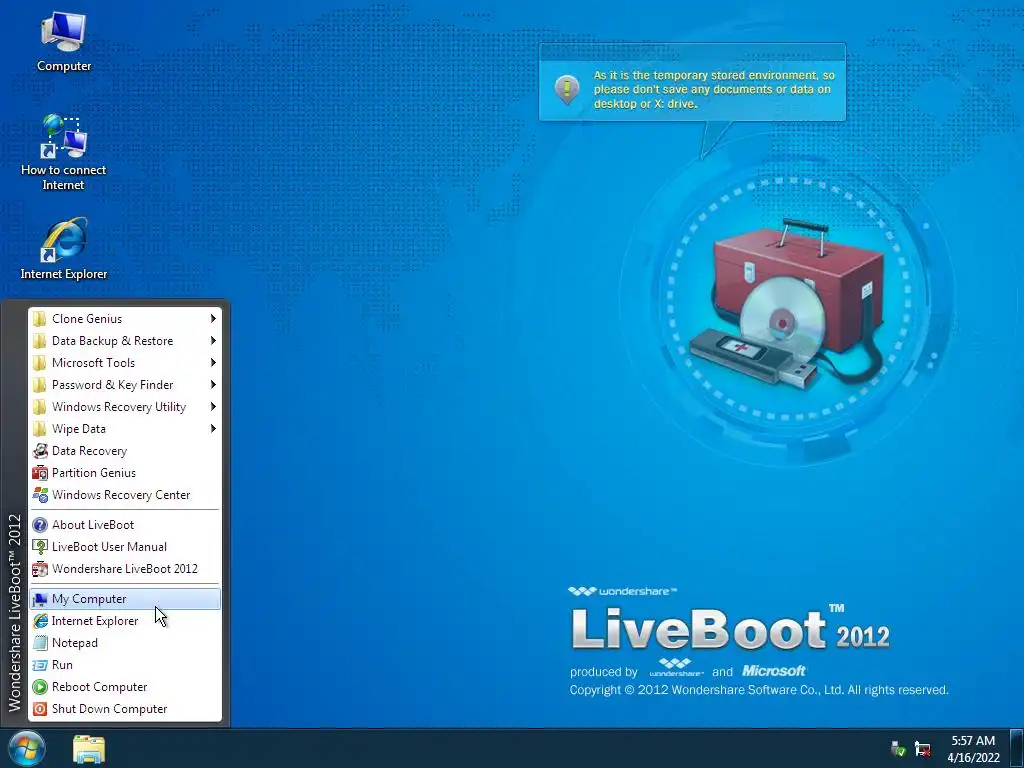Viewport: 1024px width, 768px height.
Task: Choose Password & Key Finder entry
Action: (125, 385)
